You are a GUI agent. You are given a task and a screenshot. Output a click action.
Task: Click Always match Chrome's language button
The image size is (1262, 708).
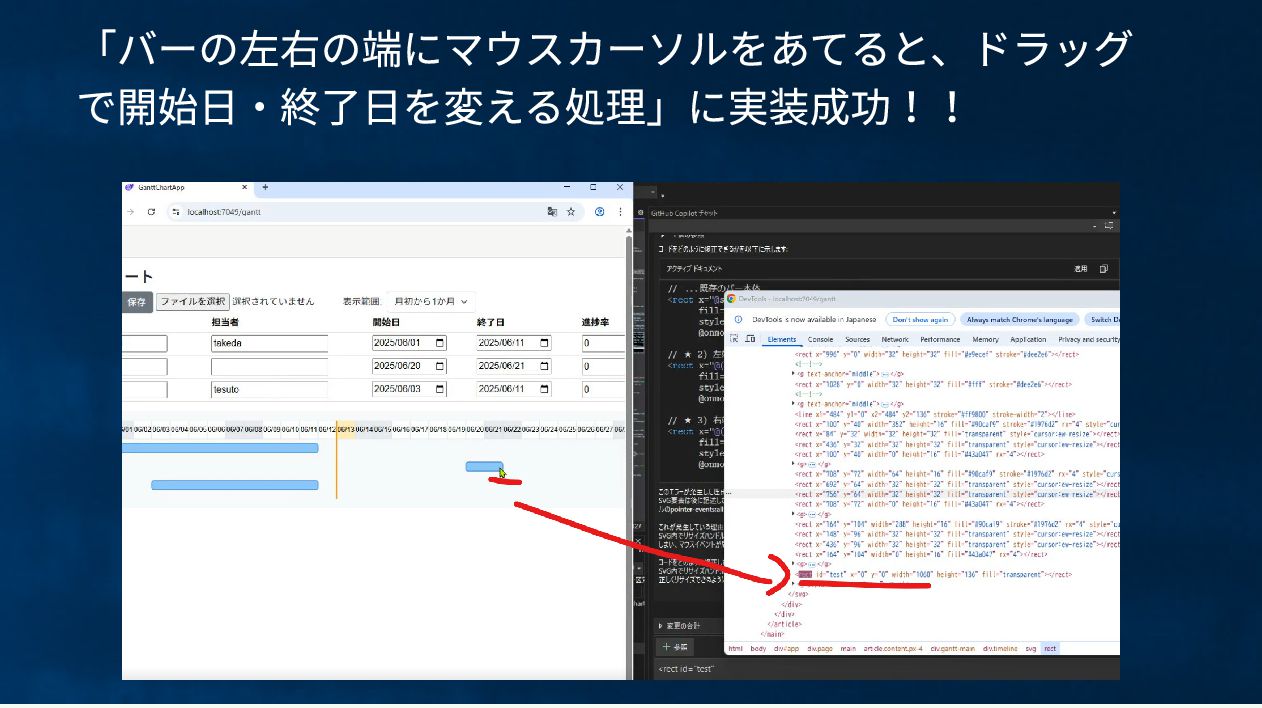click(1019, 319)
